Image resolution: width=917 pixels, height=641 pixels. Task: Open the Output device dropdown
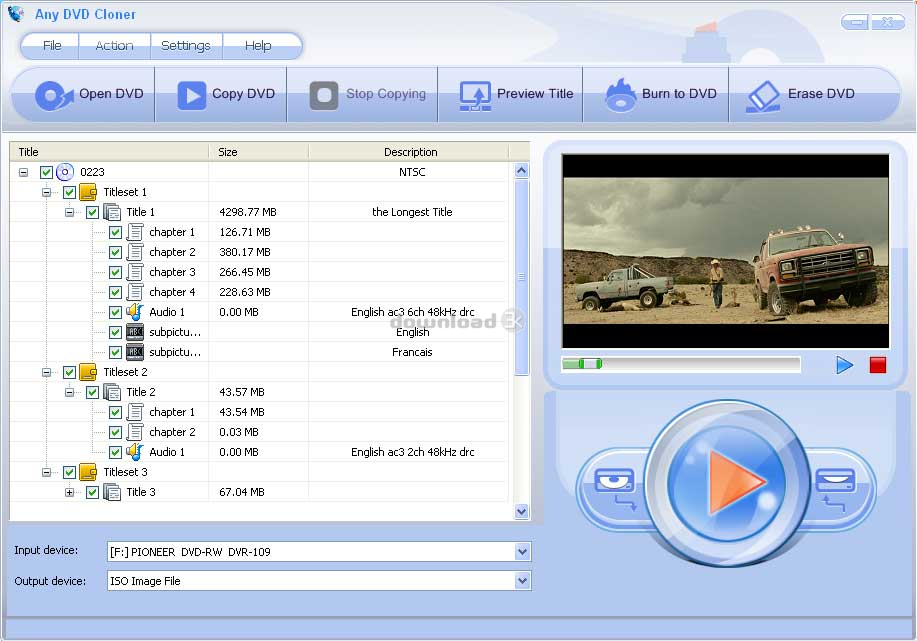522,581
